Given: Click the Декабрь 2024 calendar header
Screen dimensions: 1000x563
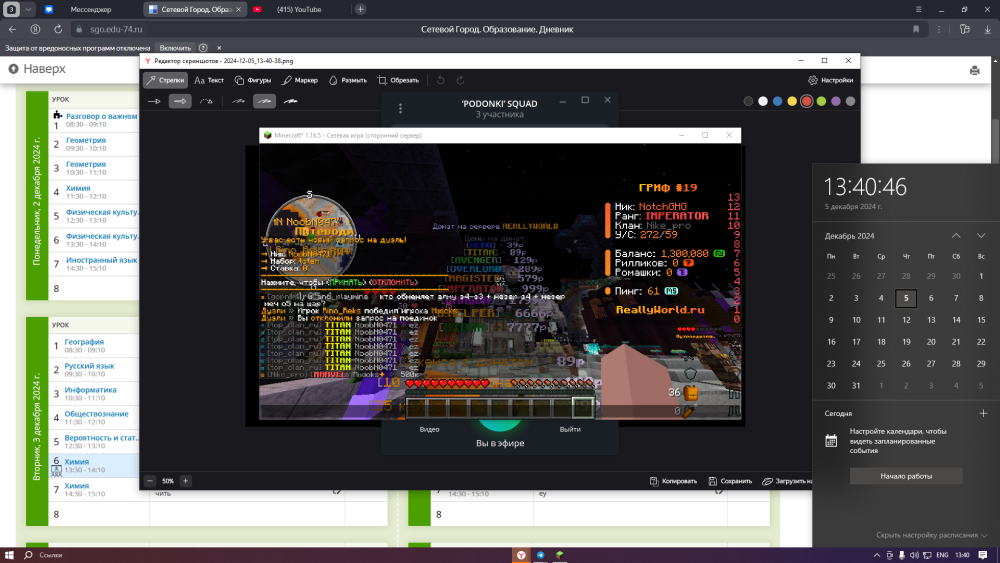Looking at the screenshot, I should [849, 236].
